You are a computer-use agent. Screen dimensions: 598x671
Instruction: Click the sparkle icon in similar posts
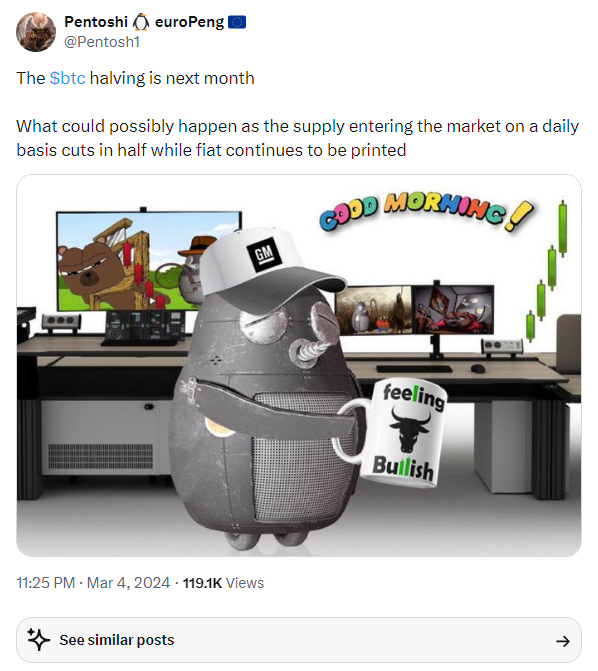[38, 640]
